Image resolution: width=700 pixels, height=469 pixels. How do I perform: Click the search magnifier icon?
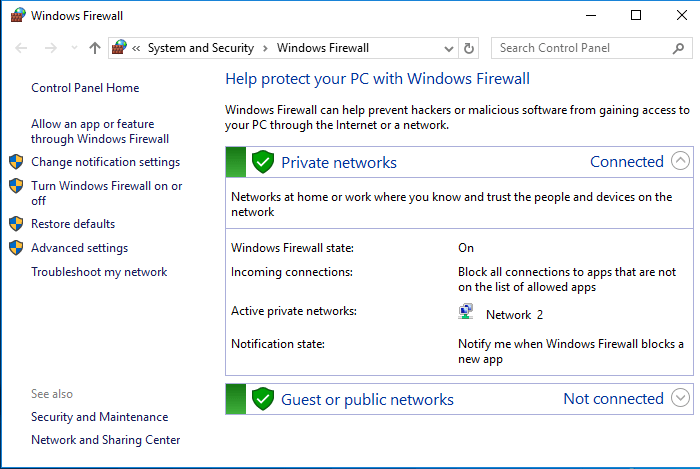point(678,48)
